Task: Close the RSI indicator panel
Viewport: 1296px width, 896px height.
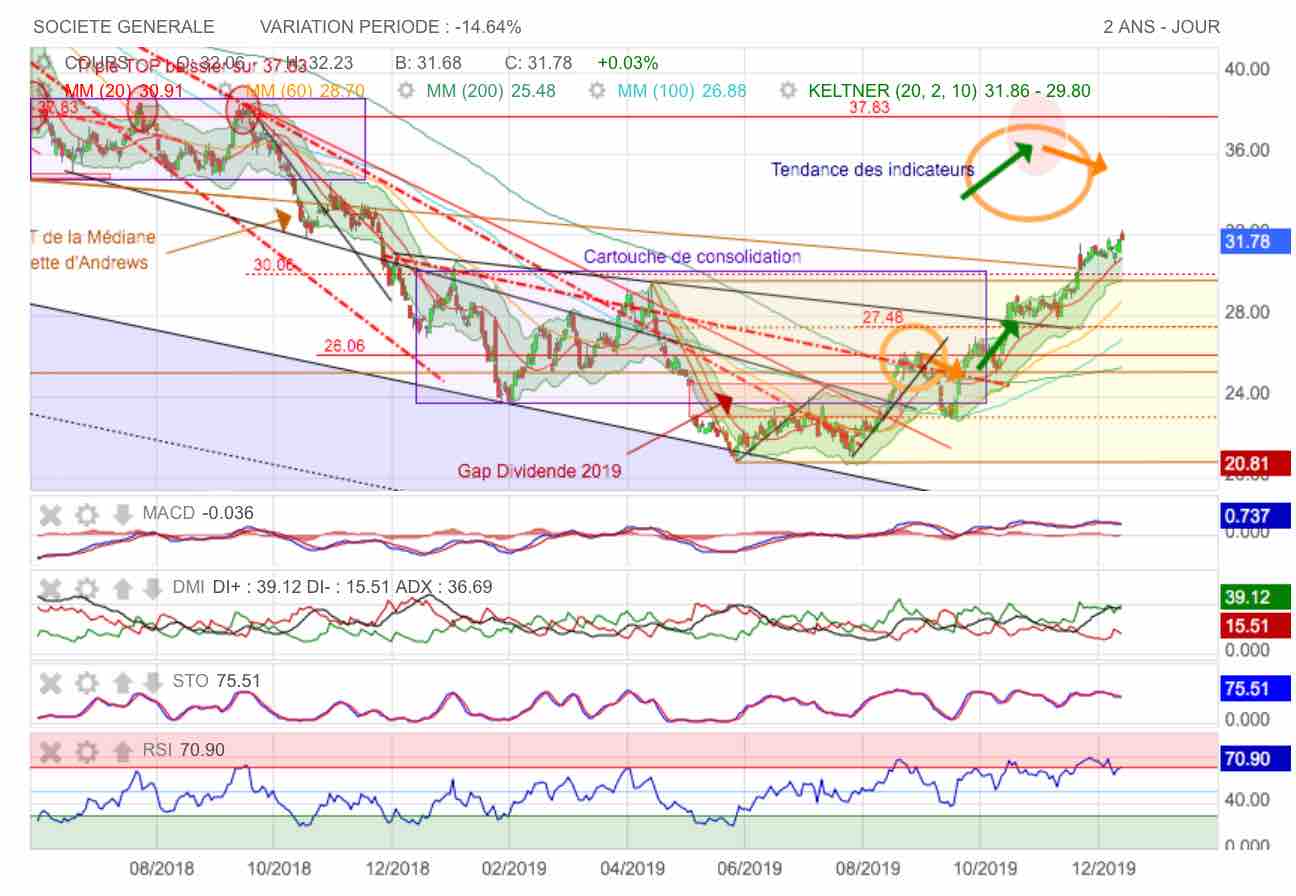Action: [50, 751]
